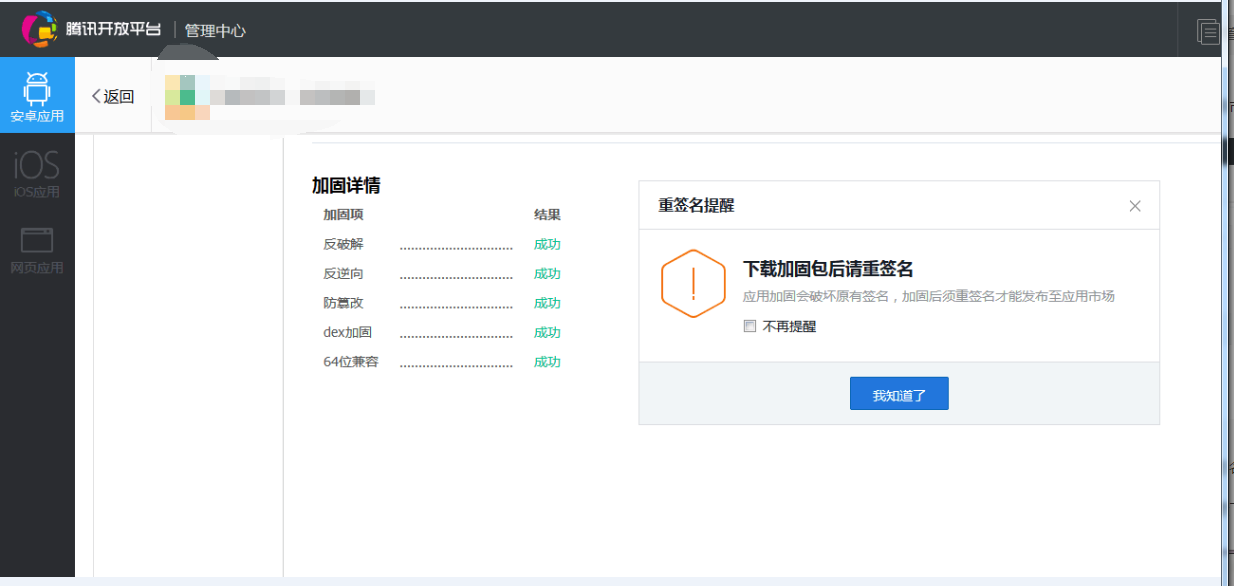Click the blurred app icon thumbnail

coord(187,97)
